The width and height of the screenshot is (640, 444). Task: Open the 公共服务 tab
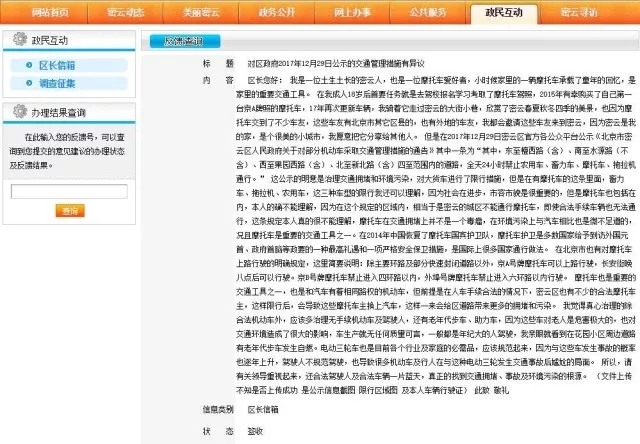[x=428, y=13]
